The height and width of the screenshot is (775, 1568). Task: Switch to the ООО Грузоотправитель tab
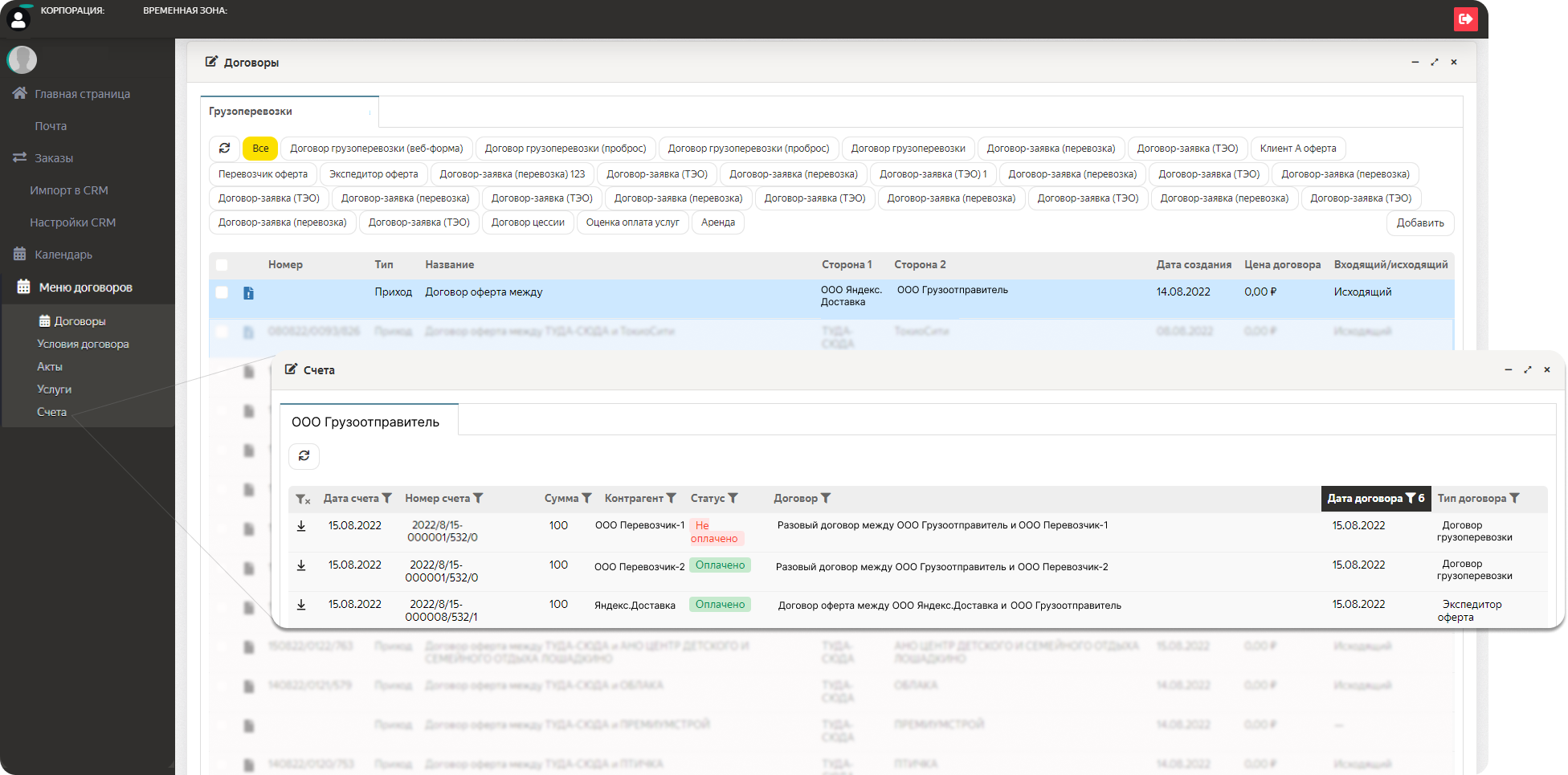[x=365, y=422]
